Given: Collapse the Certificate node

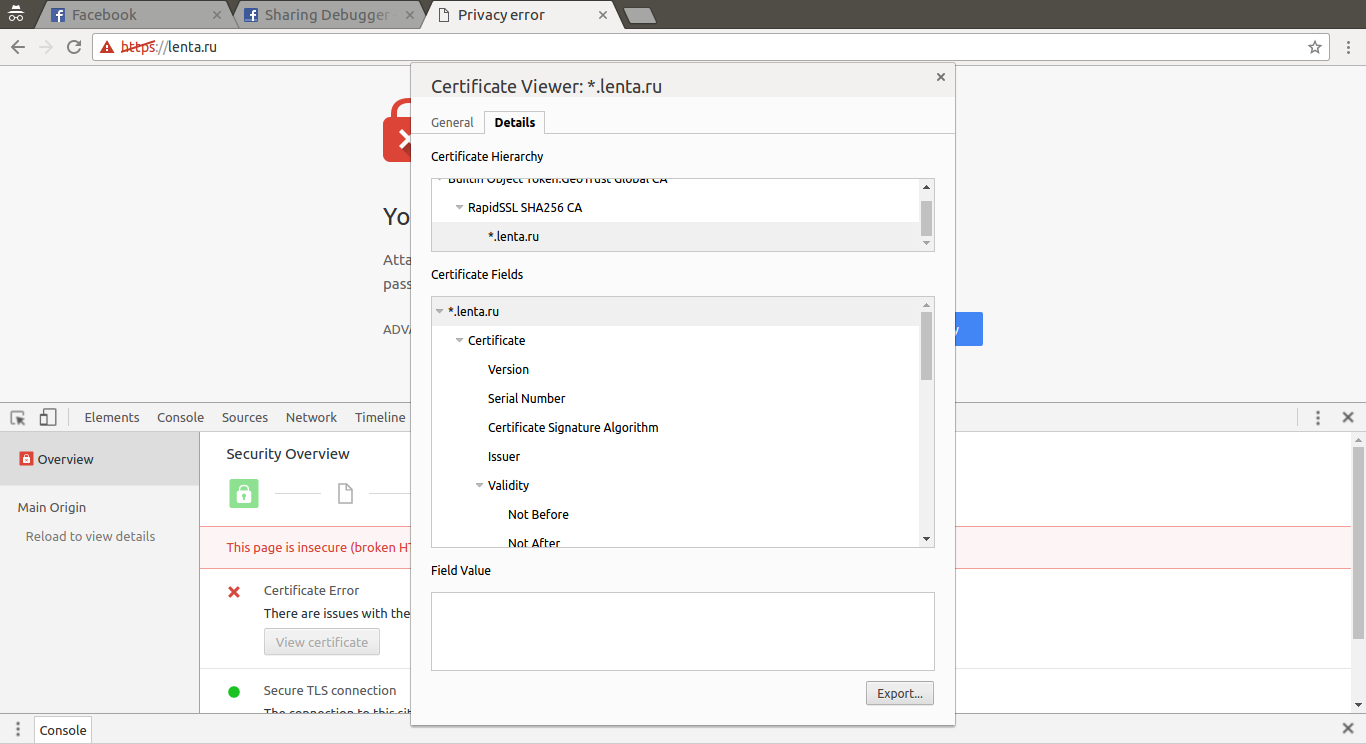Looking at the screenshot, I should coord(459,341).
